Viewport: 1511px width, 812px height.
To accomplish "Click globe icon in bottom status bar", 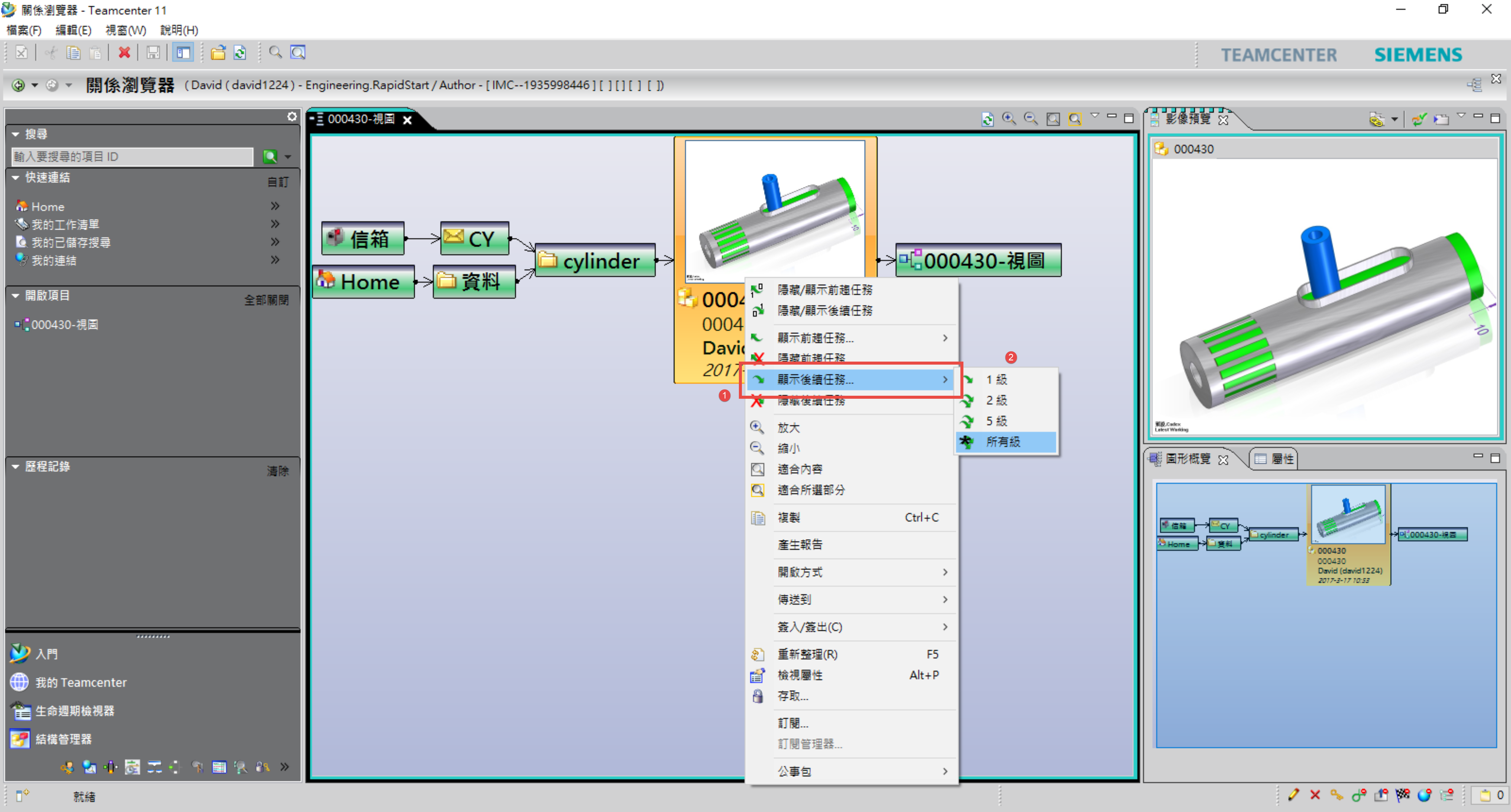I will pyautogui.click(x=1424, y=795).
